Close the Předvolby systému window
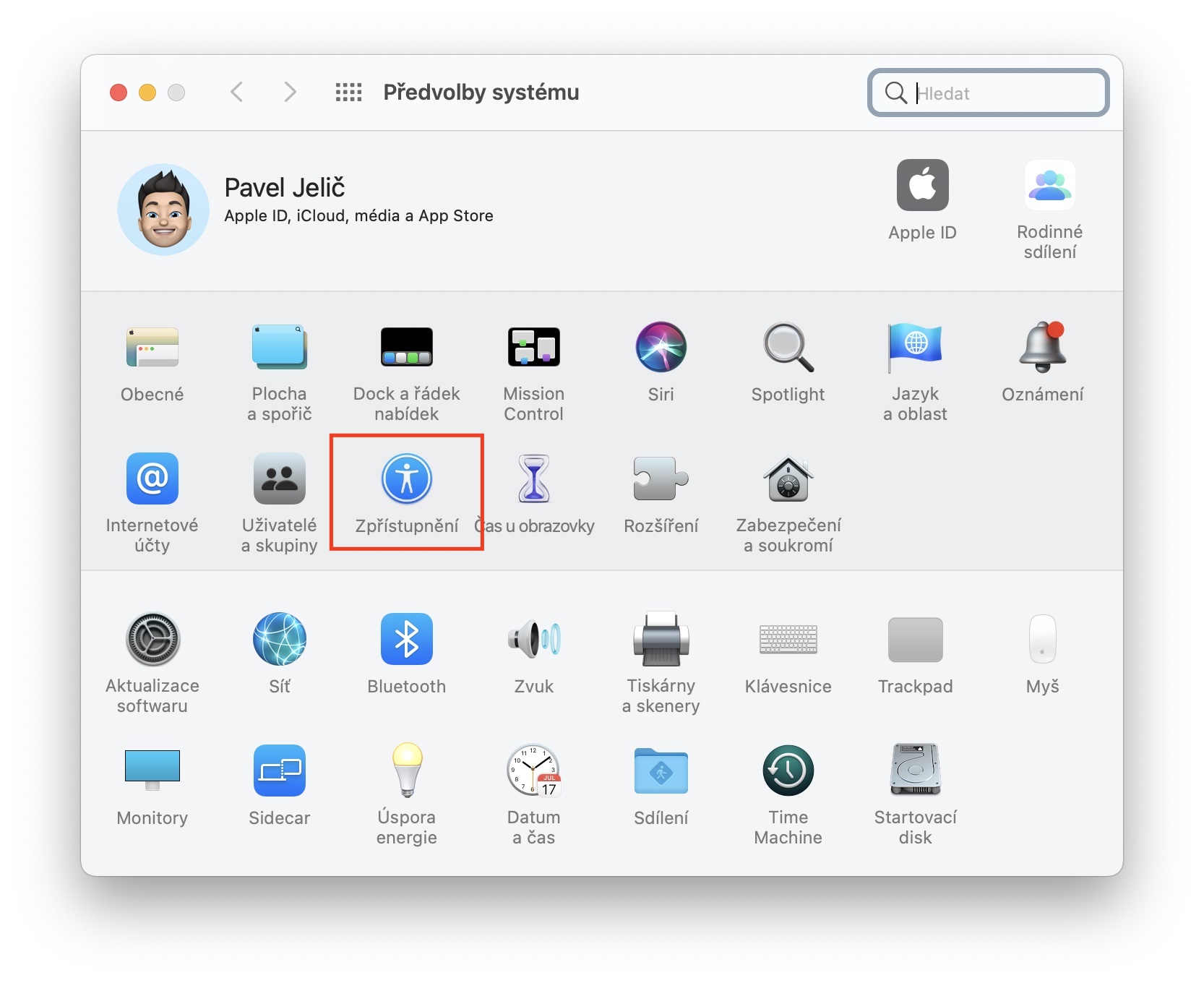Screen dimensions: 1204x983 tap(119, 93)
